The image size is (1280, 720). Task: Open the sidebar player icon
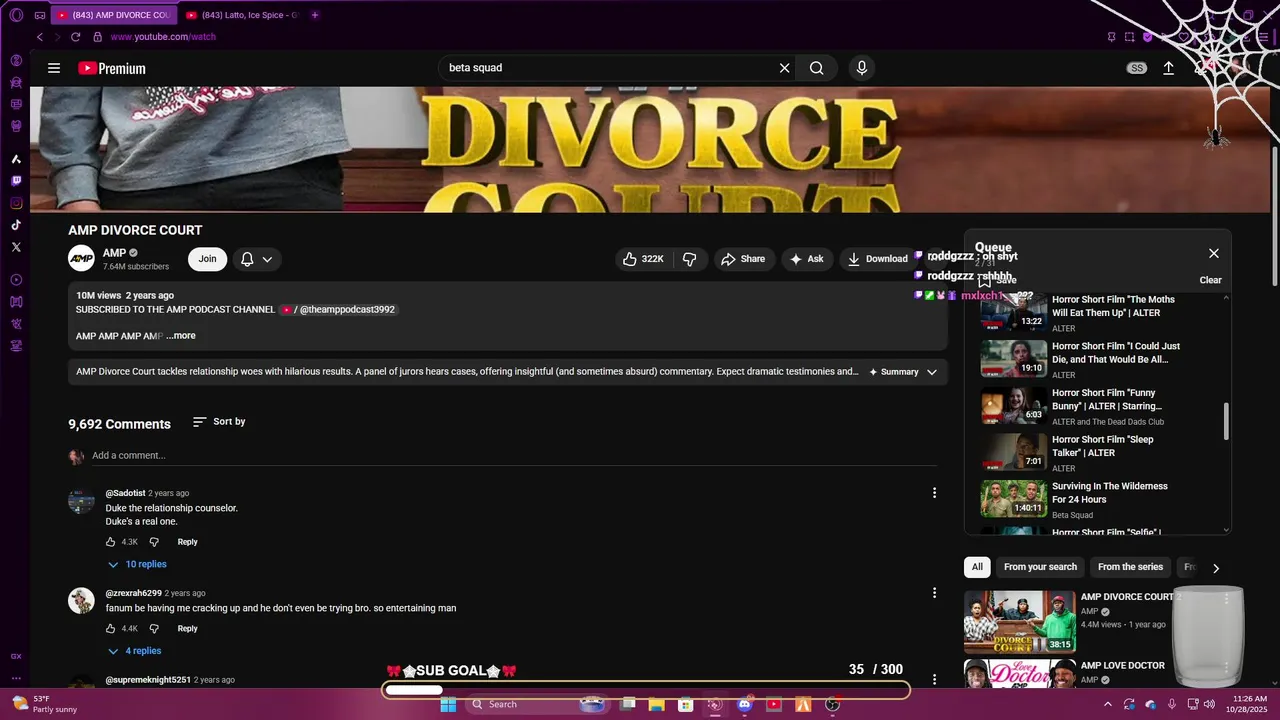tap(16, 280)
